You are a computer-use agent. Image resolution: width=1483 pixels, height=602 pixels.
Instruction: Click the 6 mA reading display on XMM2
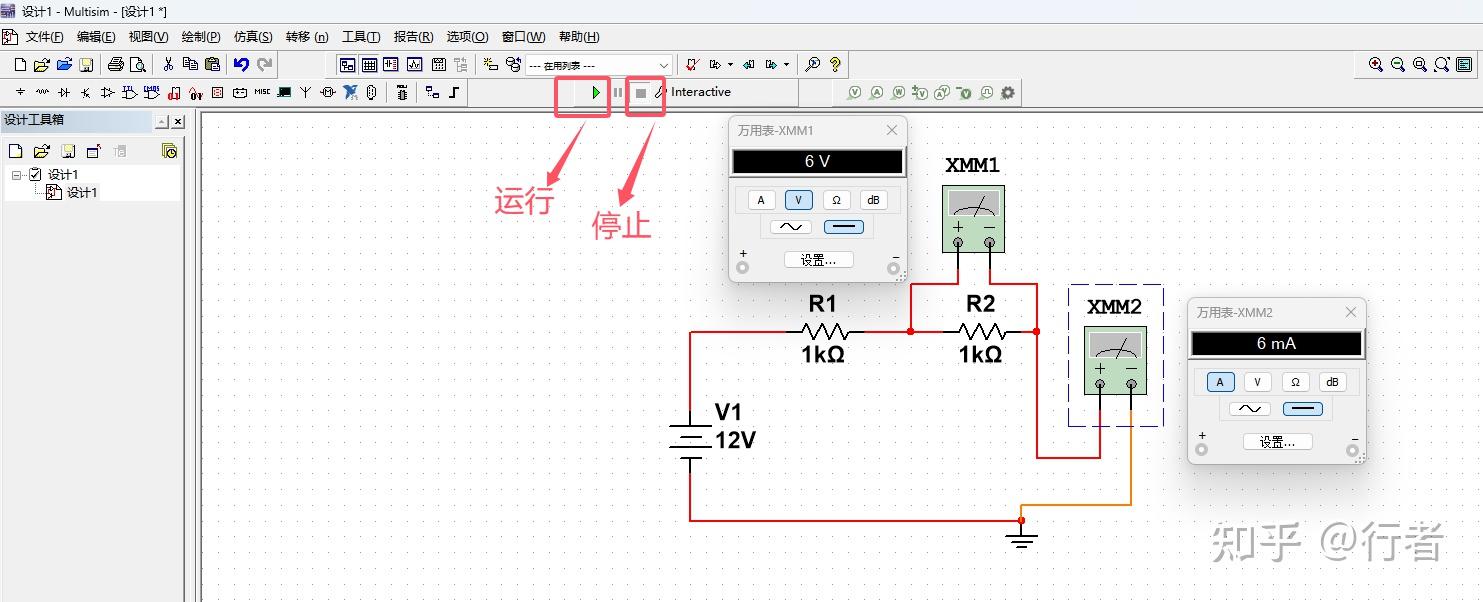1277,343
